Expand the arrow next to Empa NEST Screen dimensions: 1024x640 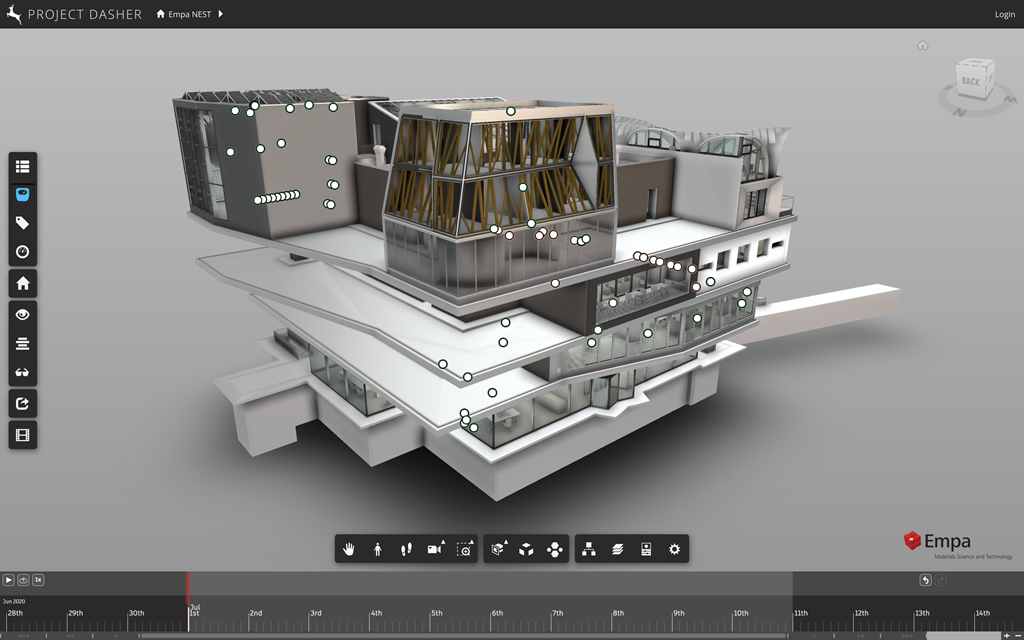(220, 14)
